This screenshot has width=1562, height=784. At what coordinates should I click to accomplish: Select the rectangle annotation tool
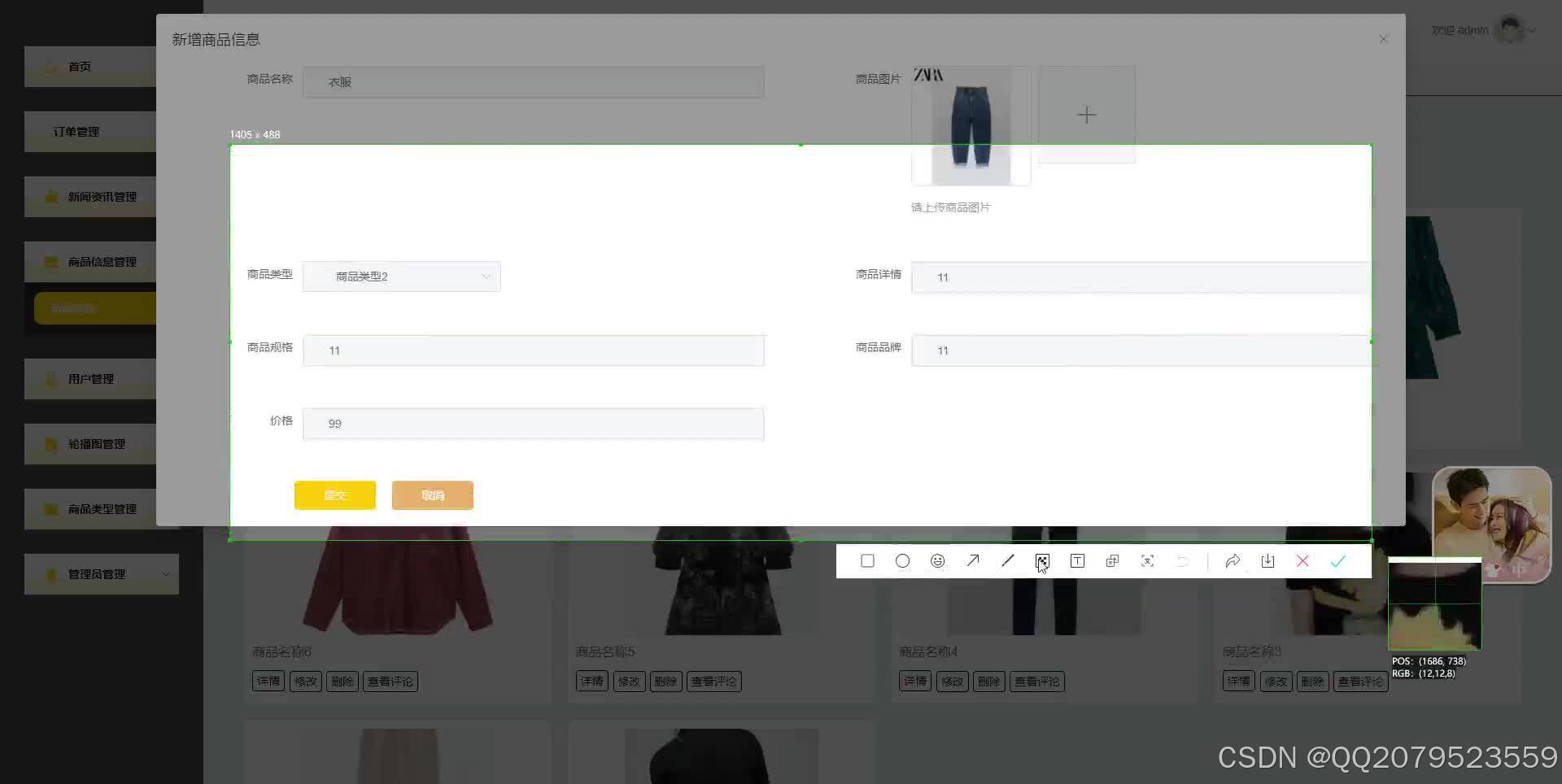coord(867,561)
